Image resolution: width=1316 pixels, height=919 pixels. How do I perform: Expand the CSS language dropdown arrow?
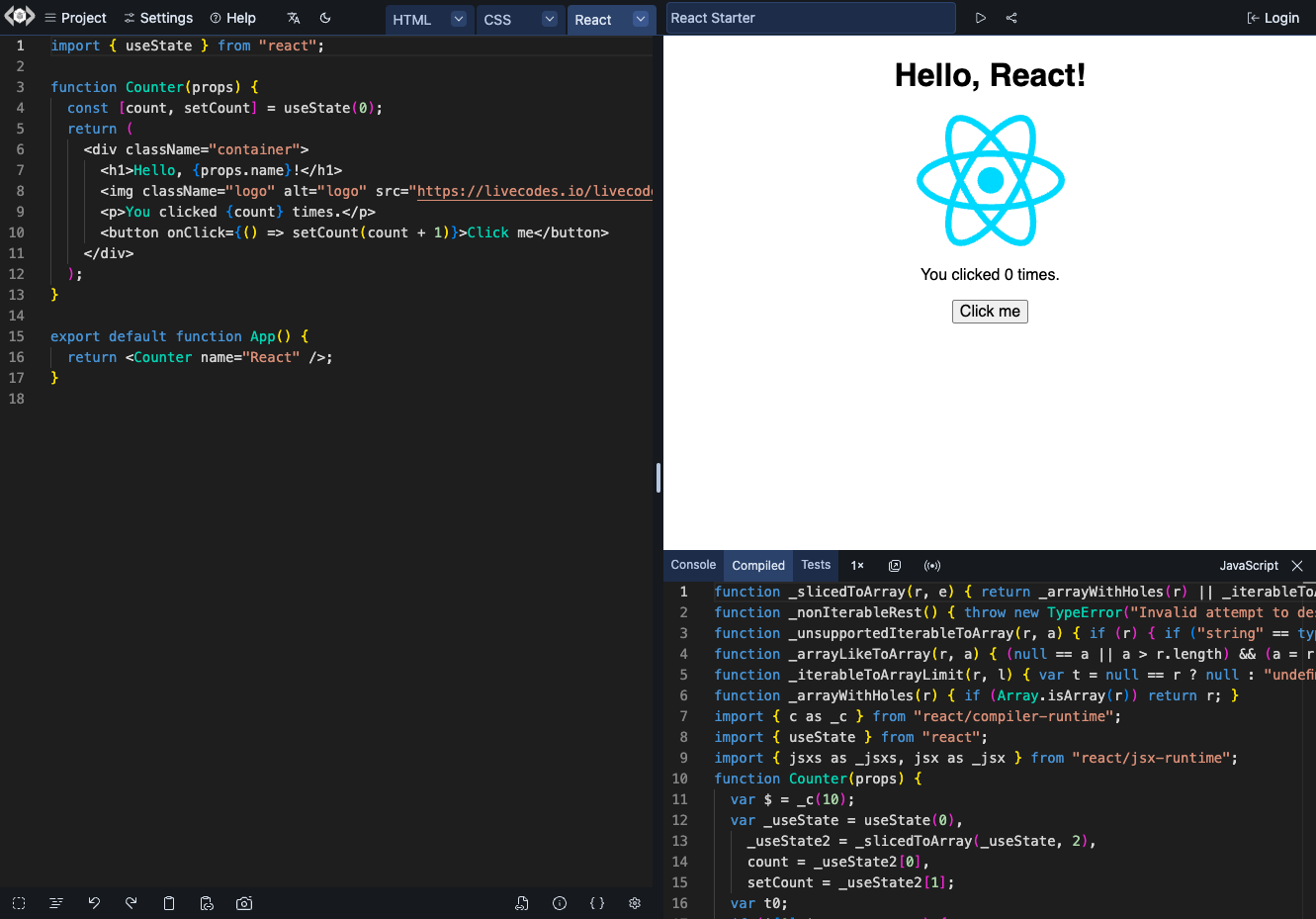tap(550, 19)
